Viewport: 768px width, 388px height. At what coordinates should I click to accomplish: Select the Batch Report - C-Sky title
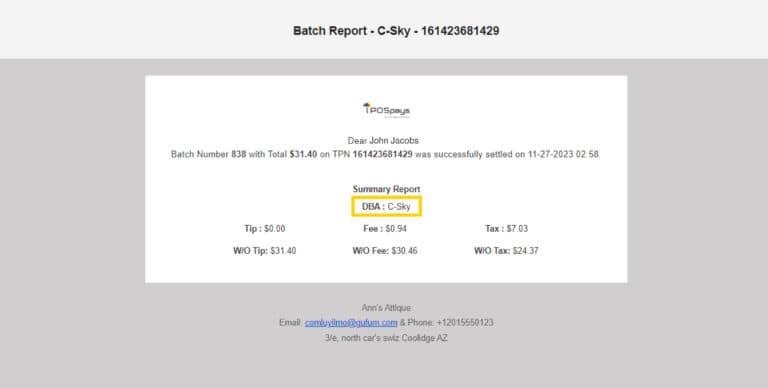tap(396, 30)
